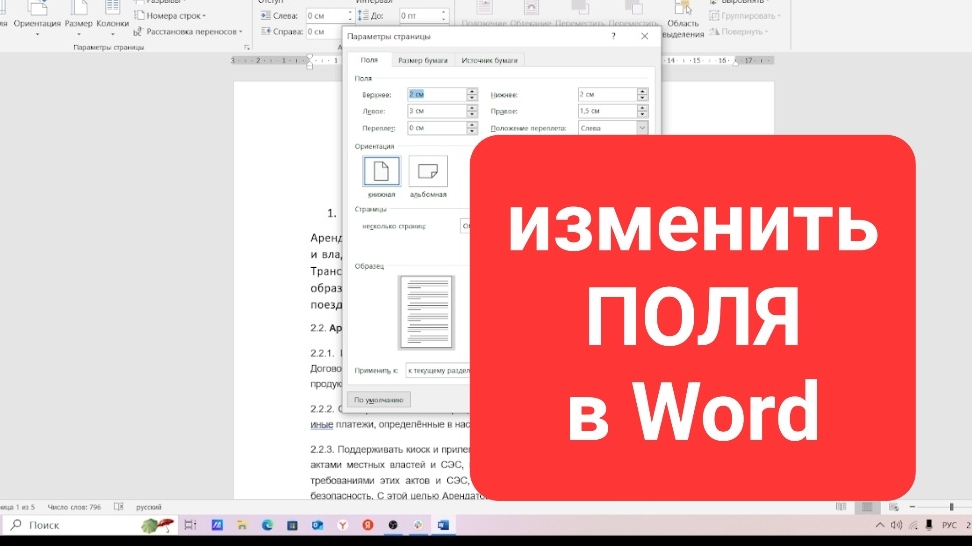Viewport: 972px width, 546px height.
Task: Click the русский language indicator
Action: click(149, 507)
